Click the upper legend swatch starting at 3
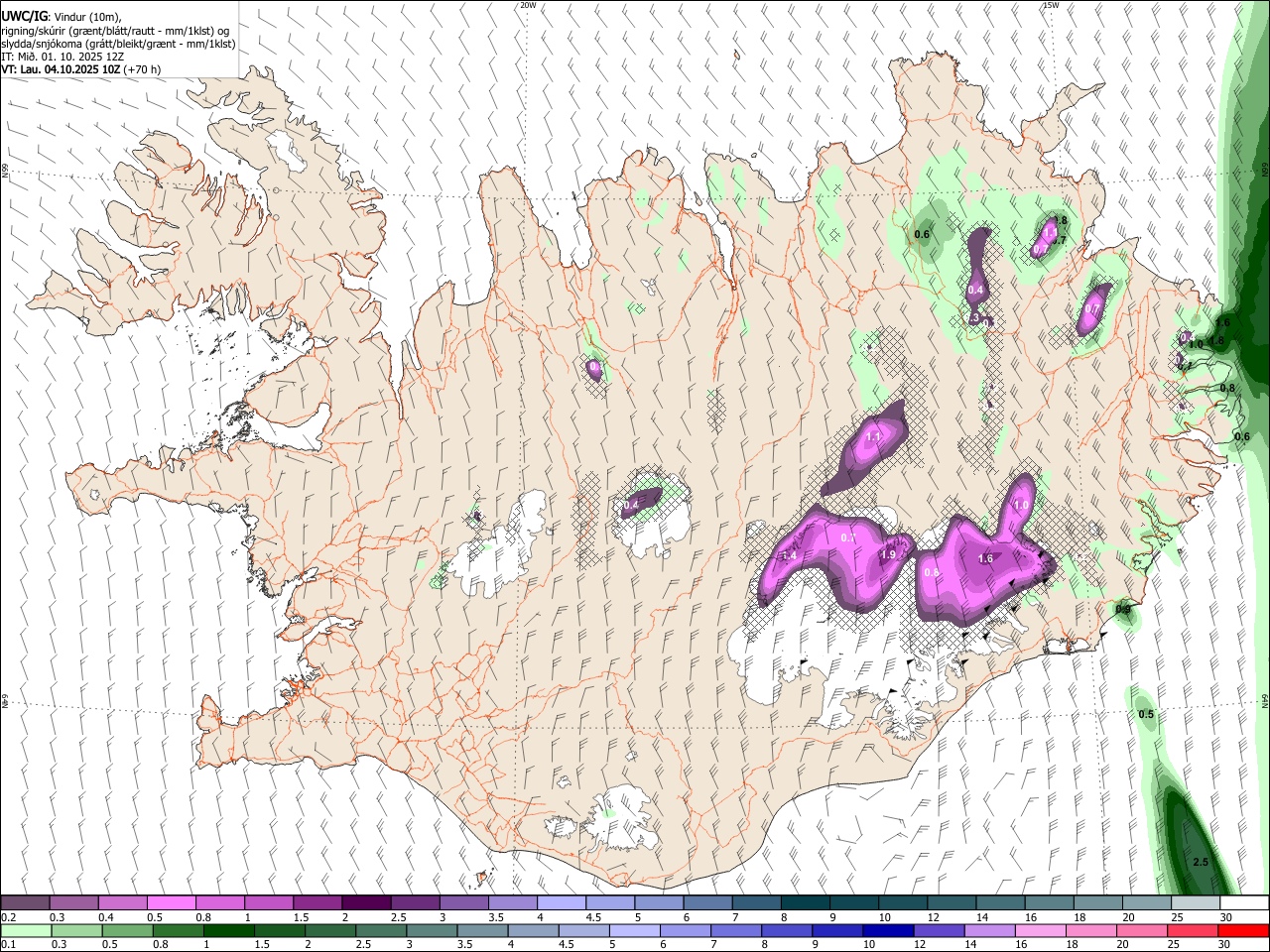 click(463, 902)
